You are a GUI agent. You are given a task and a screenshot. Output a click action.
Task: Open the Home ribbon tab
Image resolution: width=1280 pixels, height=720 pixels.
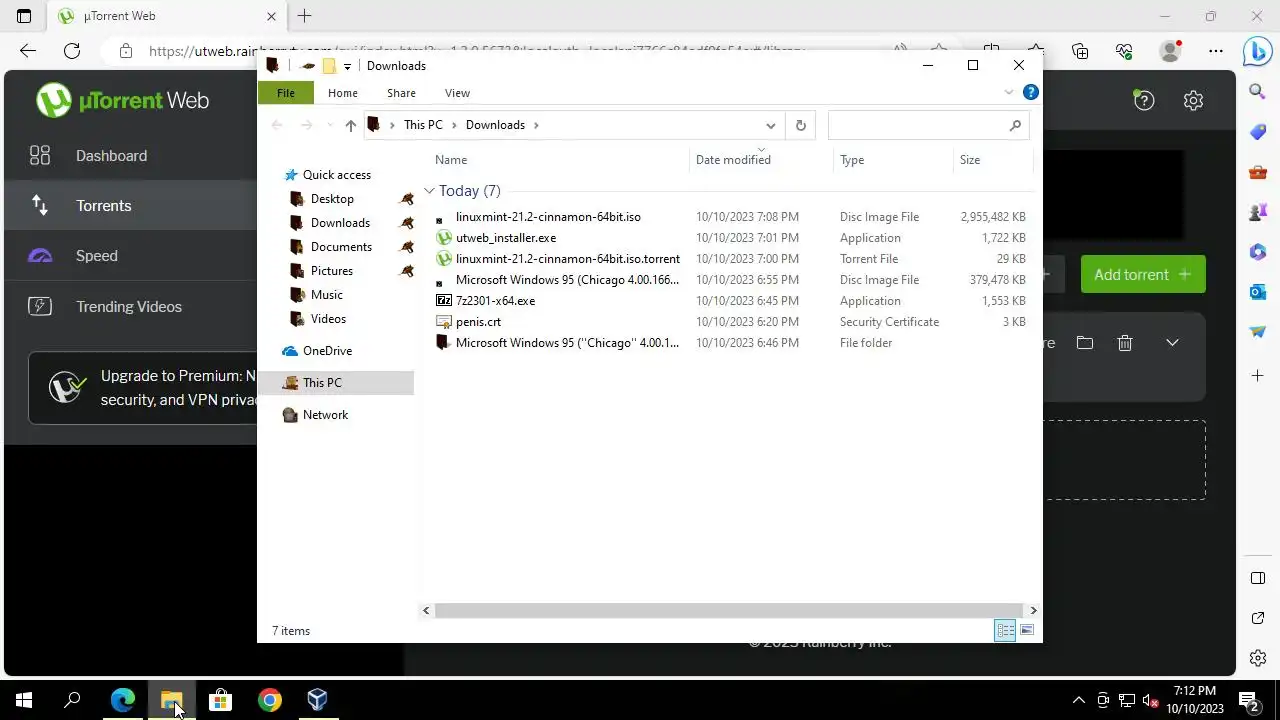point(342,93)
